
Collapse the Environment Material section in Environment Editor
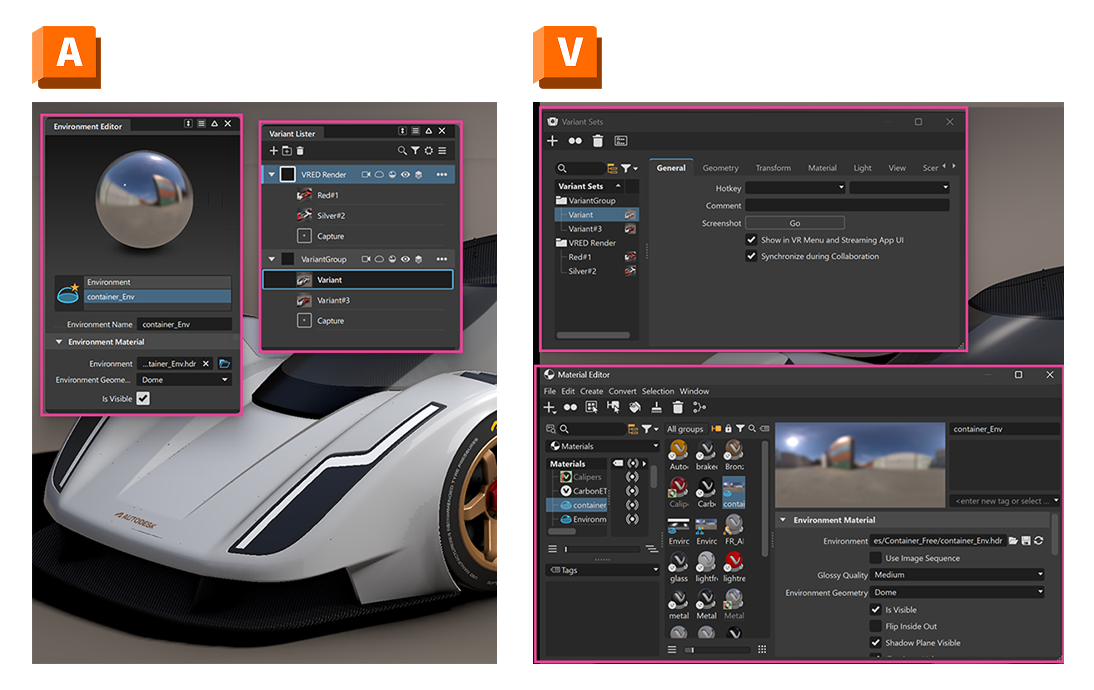(x=59, y=342)
